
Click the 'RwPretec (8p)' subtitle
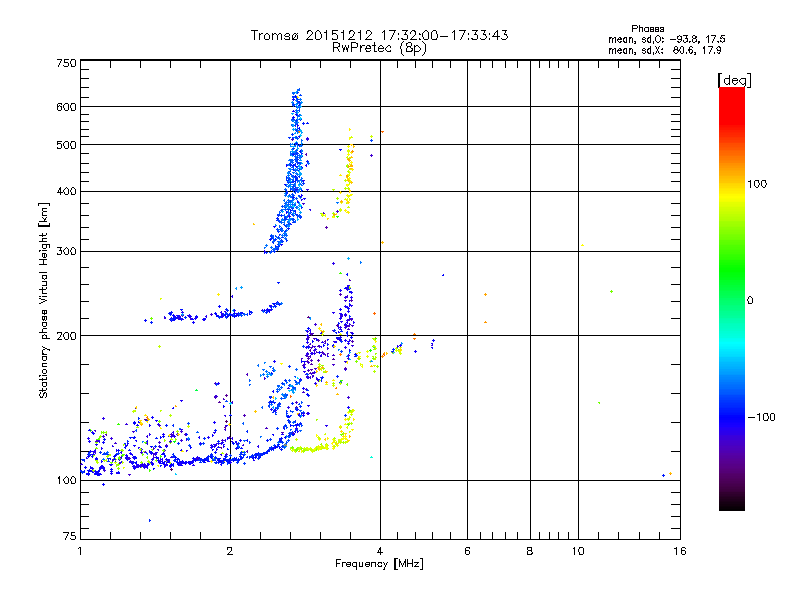pyautogui.click(x=379, y=48)
